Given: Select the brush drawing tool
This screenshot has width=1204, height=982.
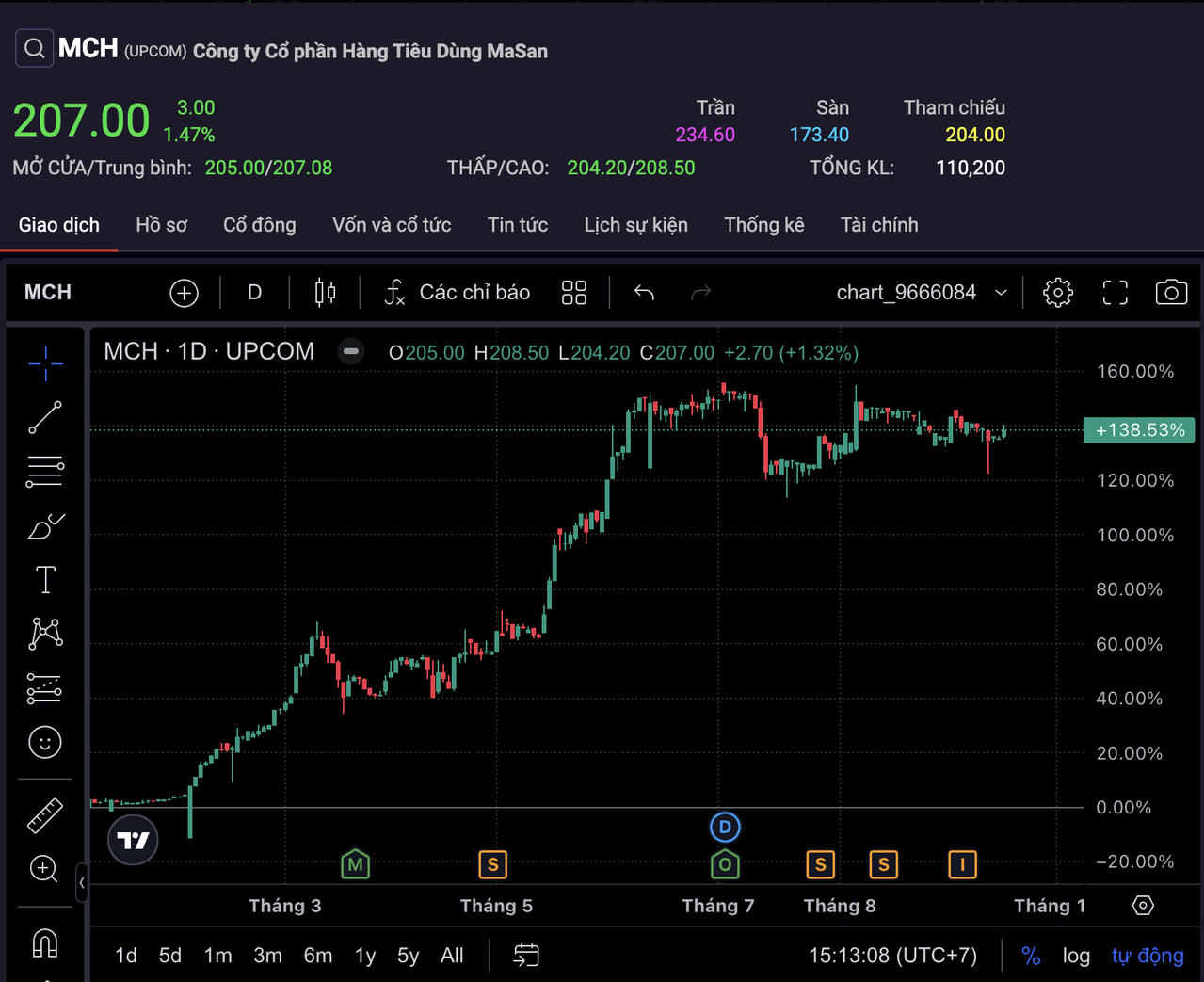Looking at the screenshot, I should [x=45, y=526].
